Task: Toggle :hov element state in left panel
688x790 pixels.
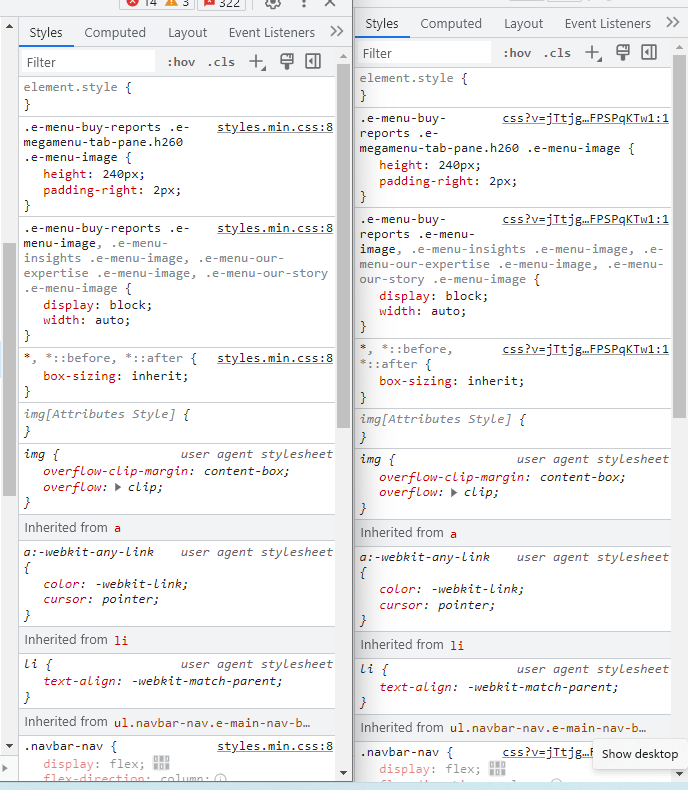Action: 181,62
